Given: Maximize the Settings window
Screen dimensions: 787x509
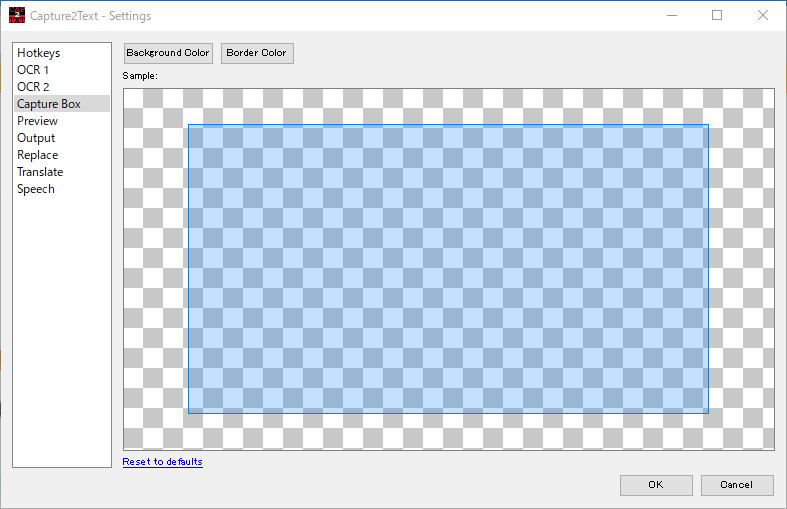Looking at the screenshot, I should tap(717, 16).
